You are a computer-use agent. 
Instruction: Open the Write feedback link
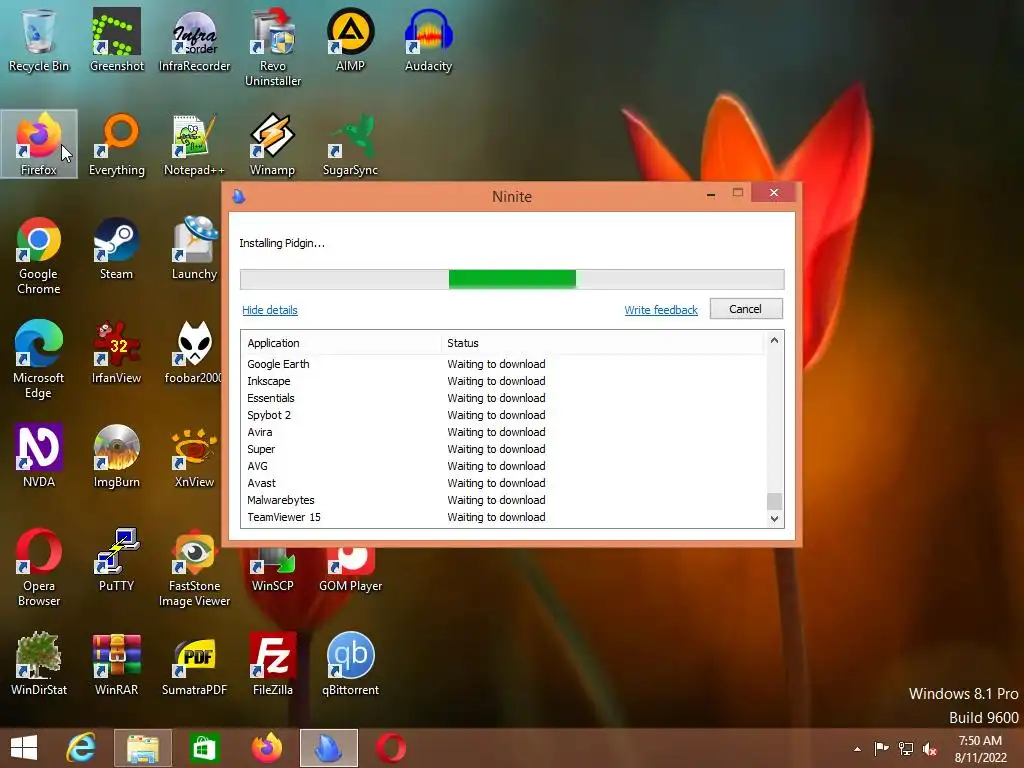661,310
